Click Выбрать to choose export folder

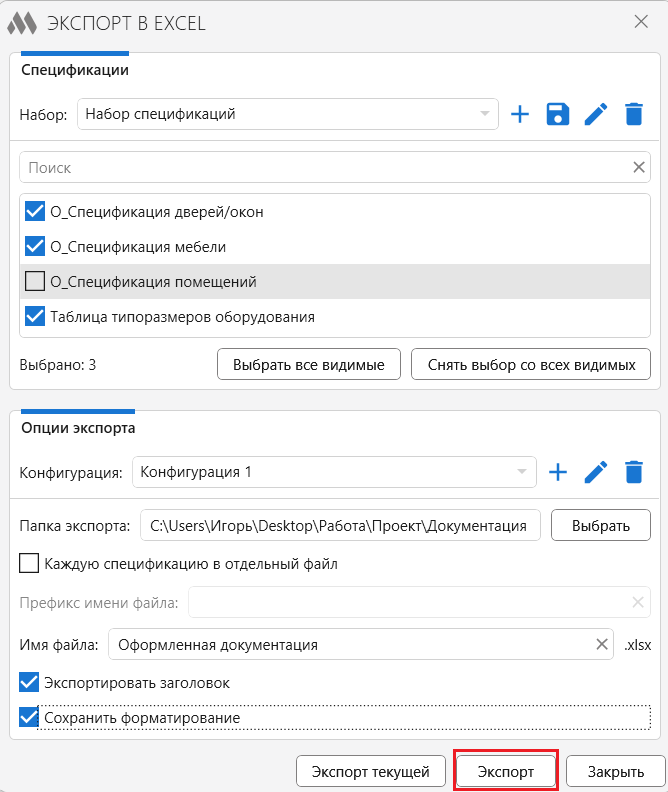(601, 525)
